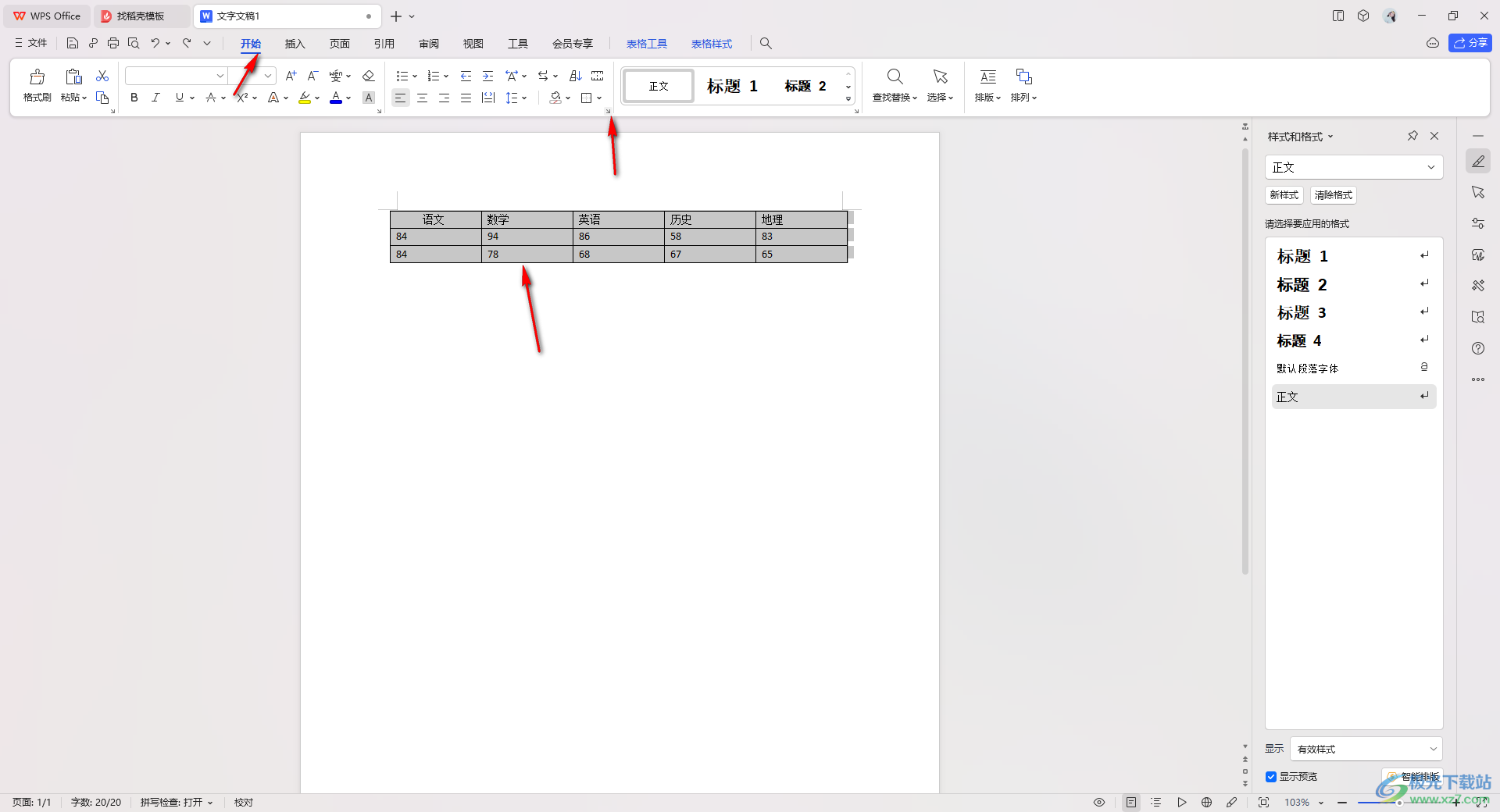Start reading mode play icon in status bar
The height and width of the screenshot is (812, 1500).
click(x=1181, y=803)
